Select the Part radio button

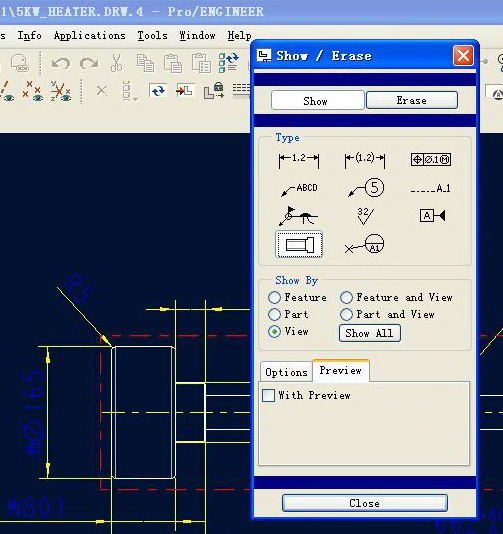[x=274, y=314]
